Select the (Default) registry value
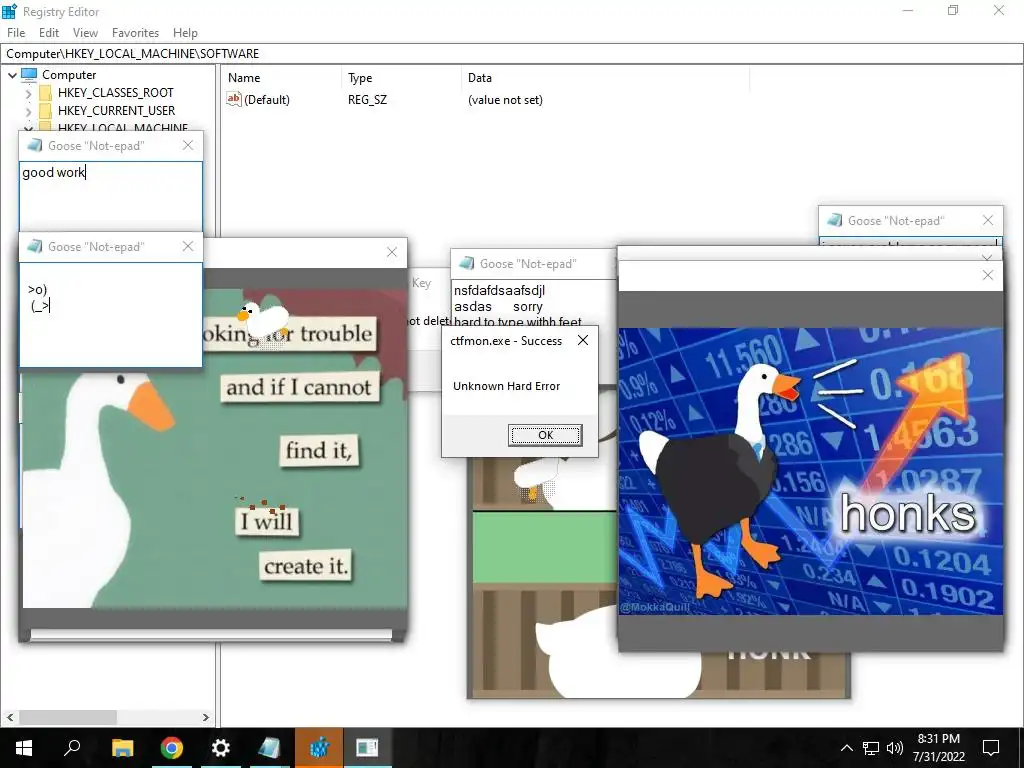The image size is (1024, 768). tap(266, 100)
